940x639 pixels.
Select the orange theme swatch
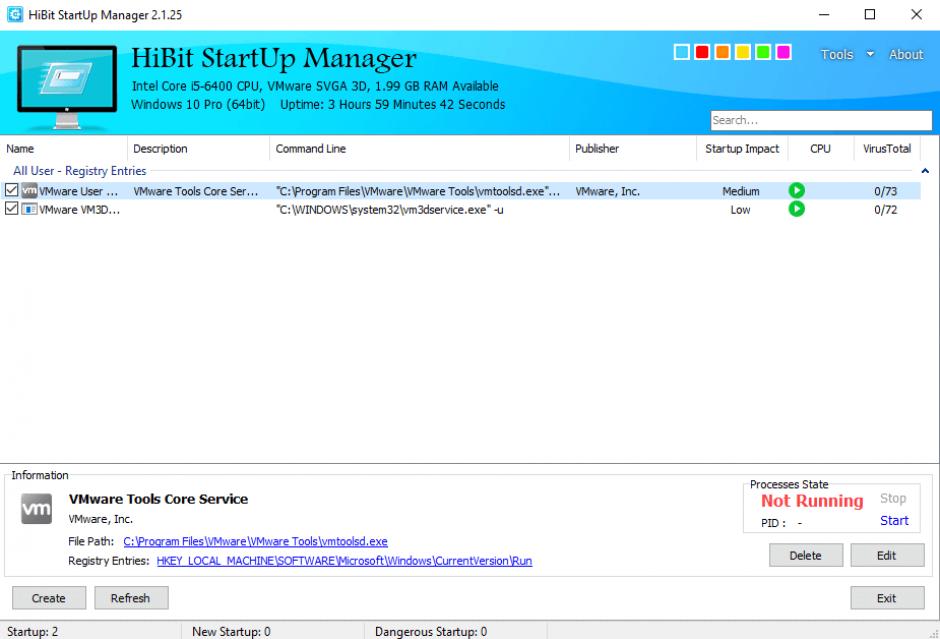coord(722,52)
